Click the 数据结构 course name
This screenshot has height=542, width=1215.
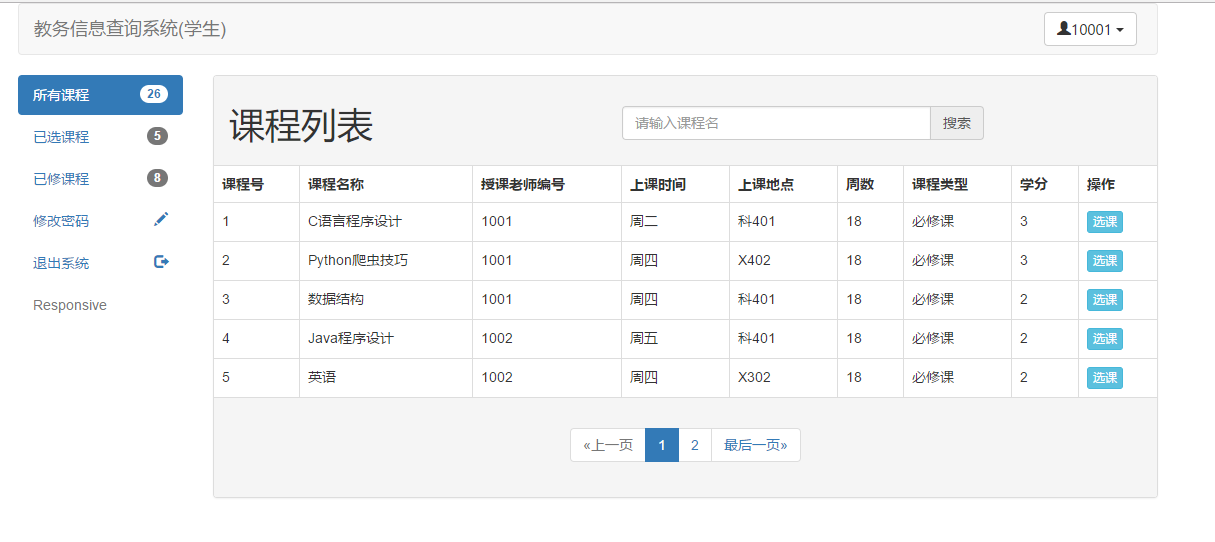click(x=336, y=300)
